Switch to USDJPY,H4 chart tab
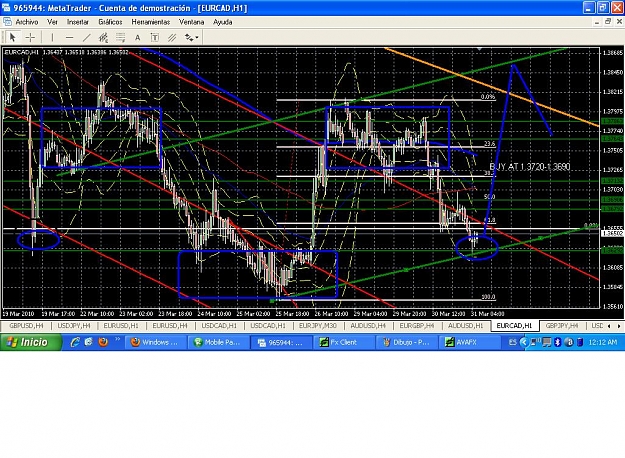 74,326
